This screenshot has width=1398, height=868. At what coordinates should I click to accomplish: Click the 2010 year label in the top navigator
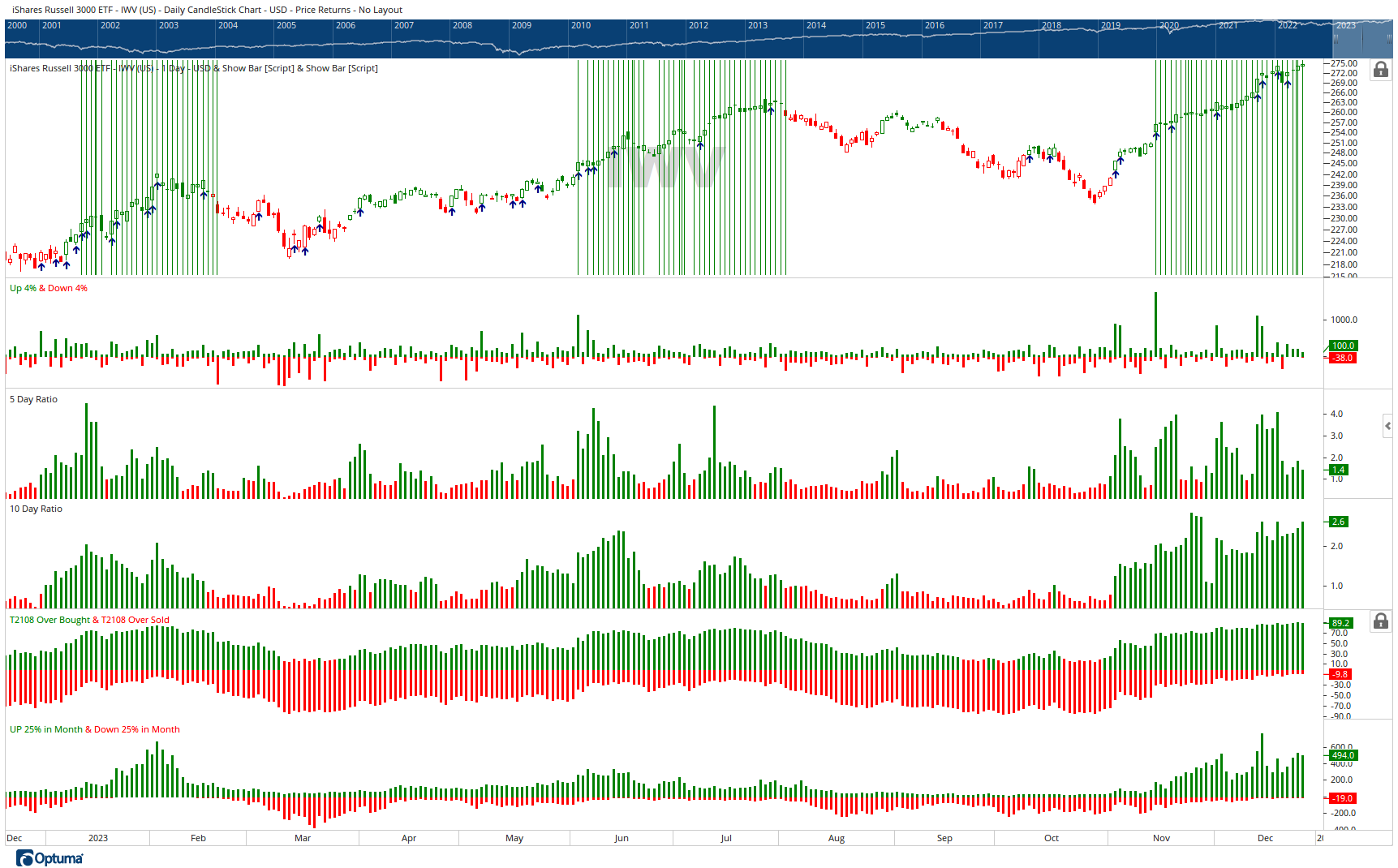(580, 25)
